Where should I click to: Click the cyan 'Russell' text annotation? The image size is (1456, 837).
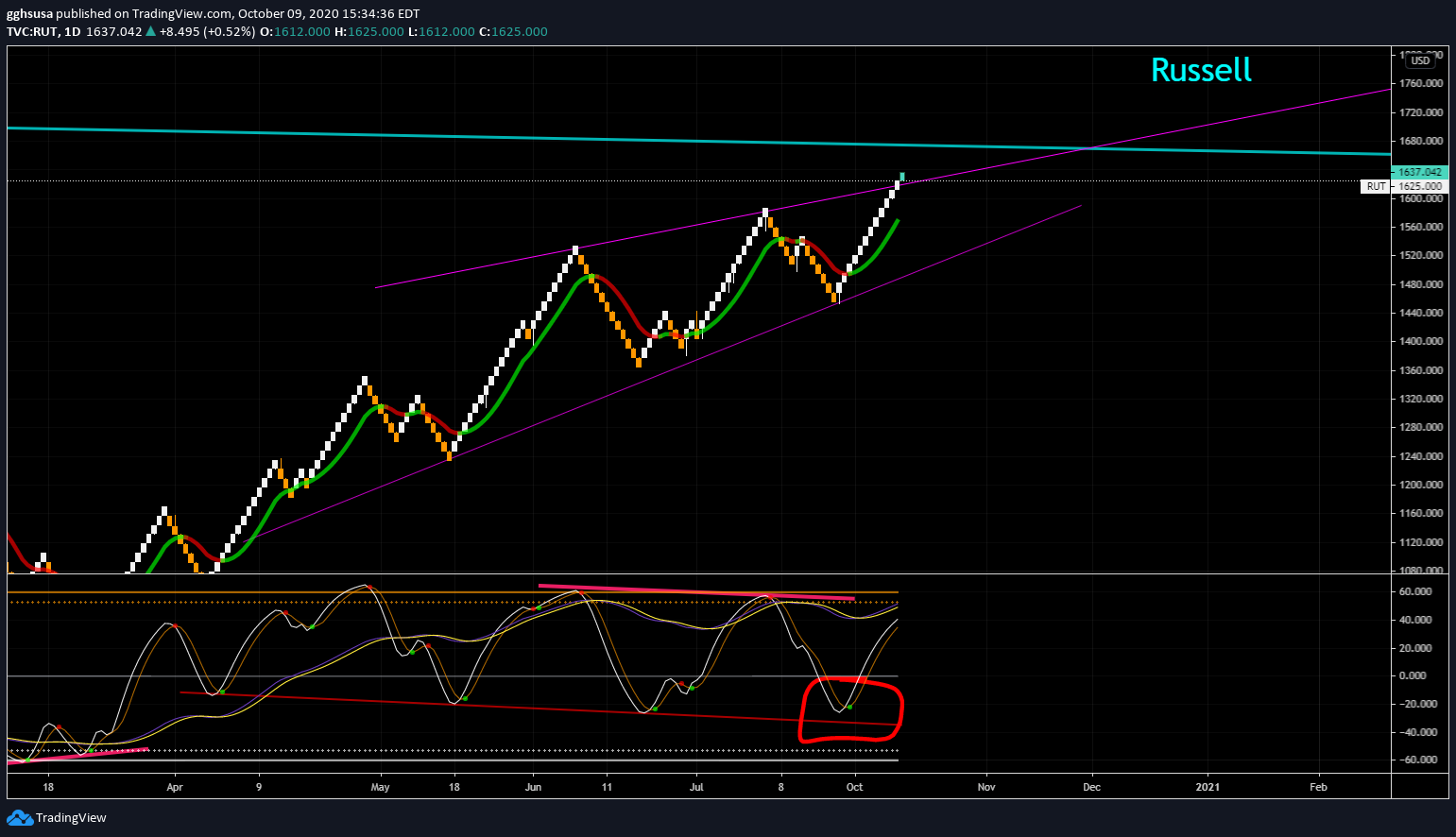pos(1201,70)
